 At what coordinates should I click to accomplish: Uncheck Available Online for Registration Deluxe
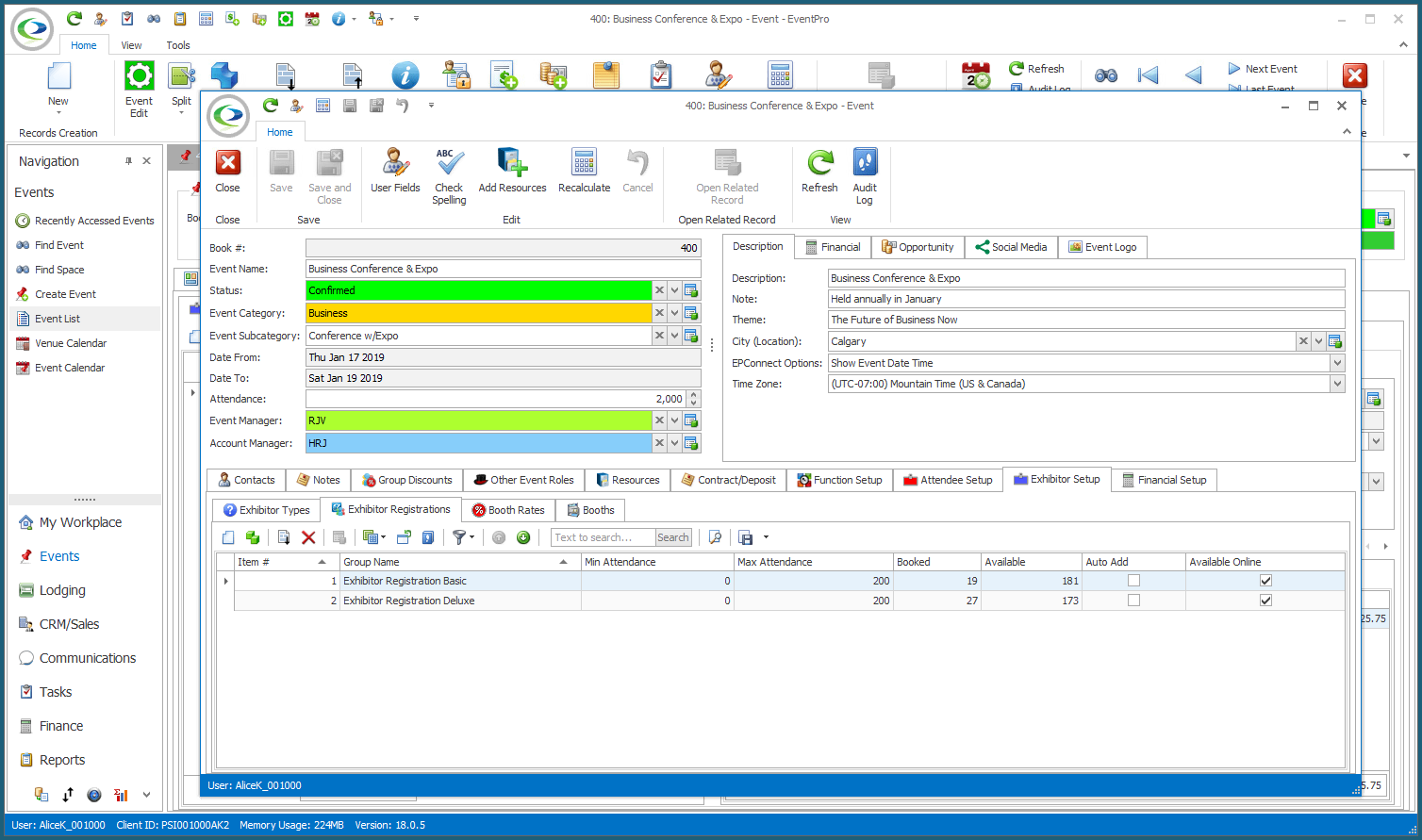(1265, 601)
